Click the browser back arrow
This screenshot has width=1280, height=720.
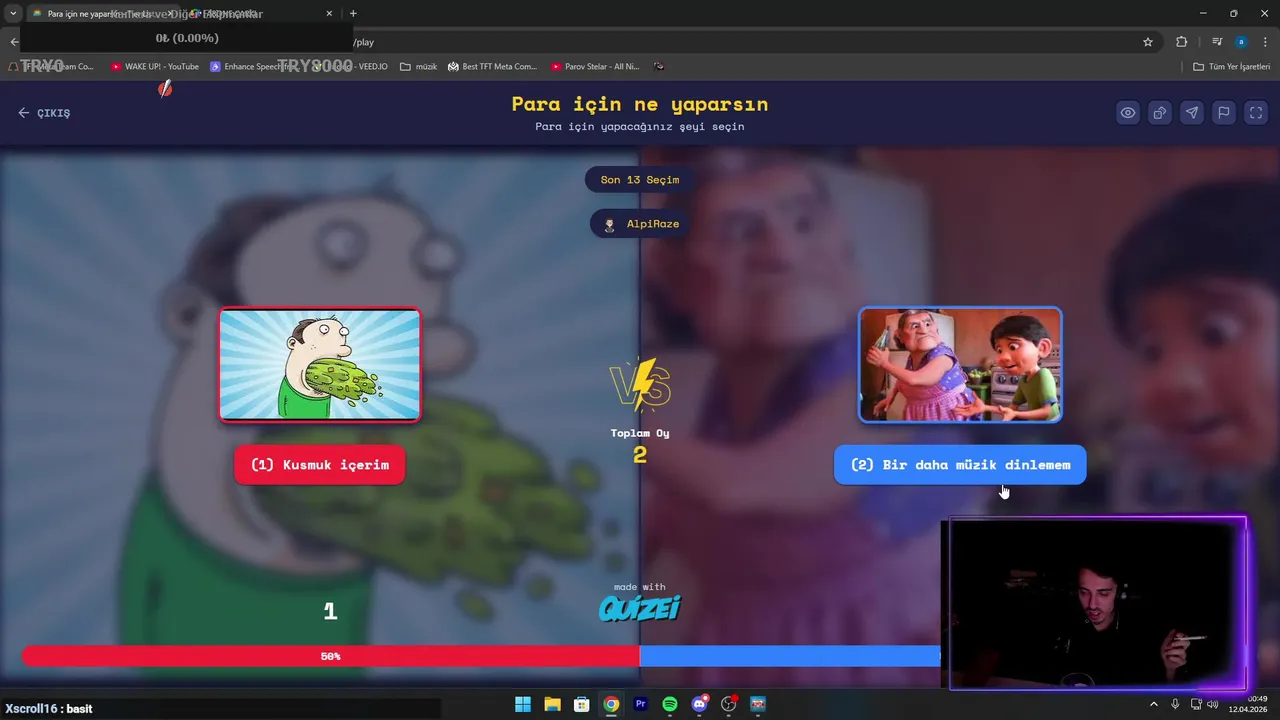14,42
